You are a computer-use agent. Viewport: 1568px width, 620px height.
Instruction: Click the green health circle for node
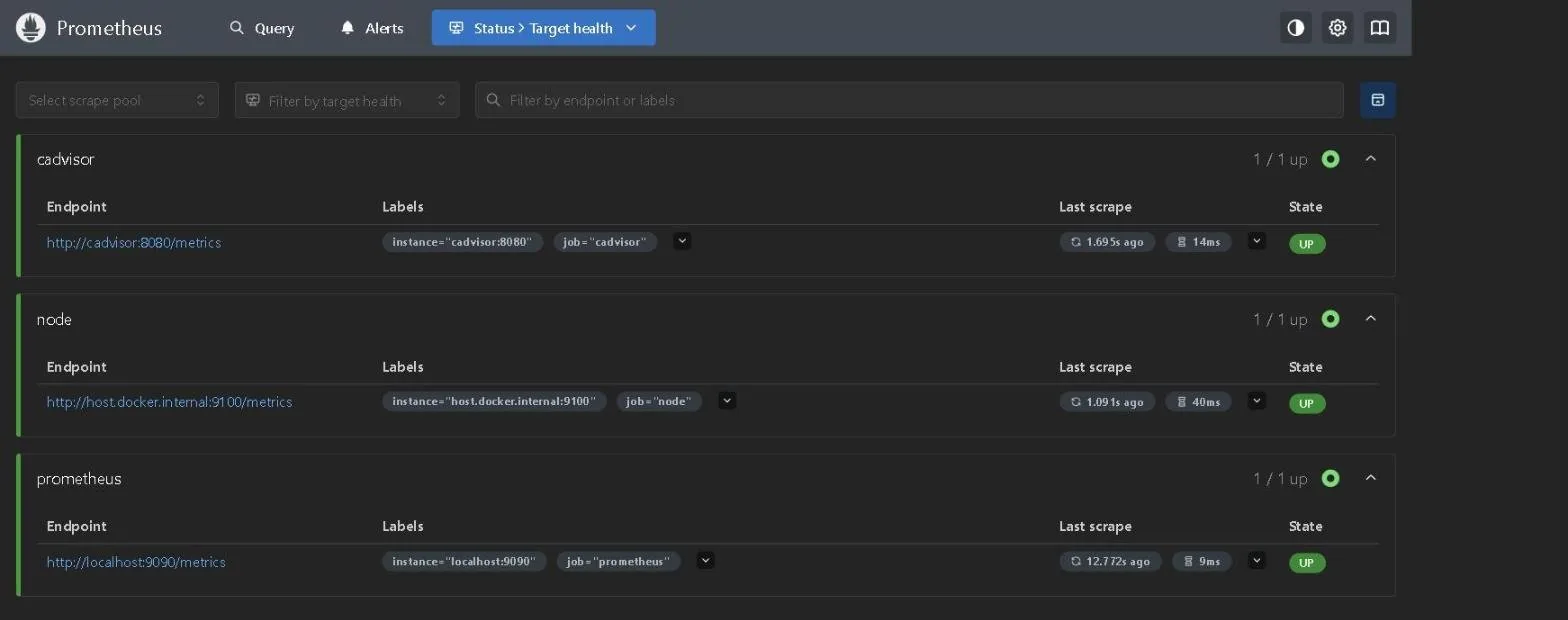[x=1330, y=319]
